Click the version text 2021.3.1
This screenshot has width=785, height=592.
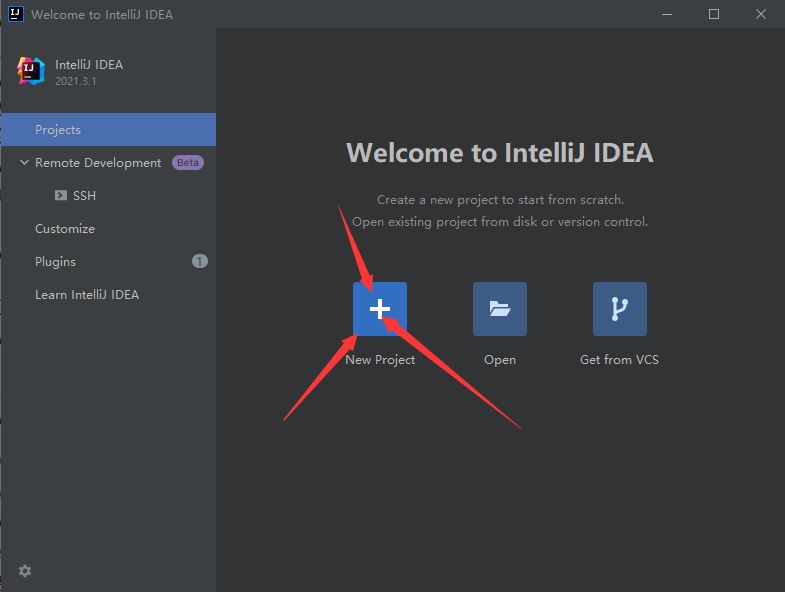click(x=76, y=81)
